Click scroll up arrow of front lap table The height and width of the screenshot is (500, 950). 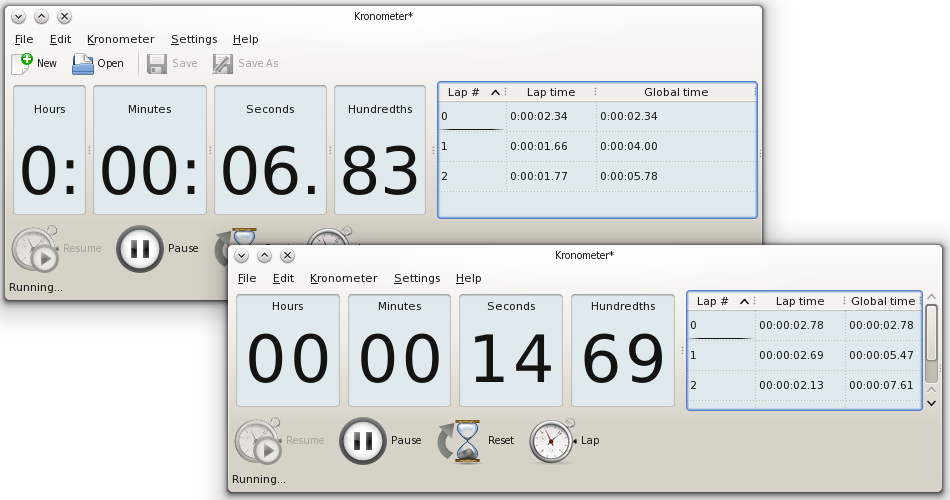[932, 297]
